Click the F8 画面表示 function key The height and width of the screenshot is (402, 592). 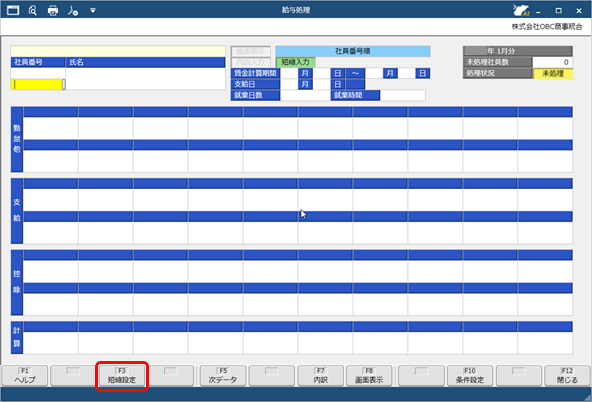click(369, 376)
